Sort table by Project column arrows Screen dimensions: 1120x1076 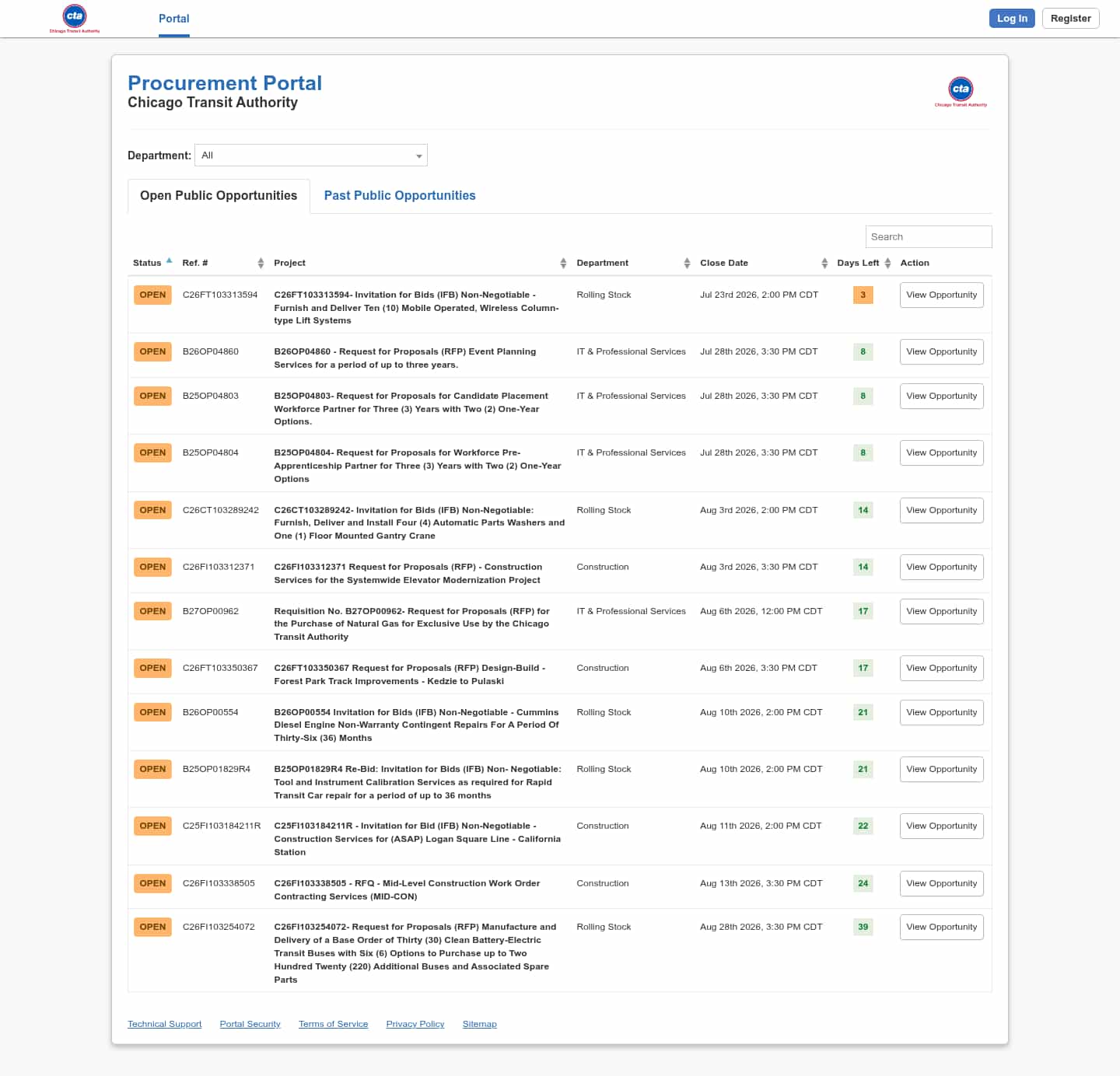(x=563, y=264)
